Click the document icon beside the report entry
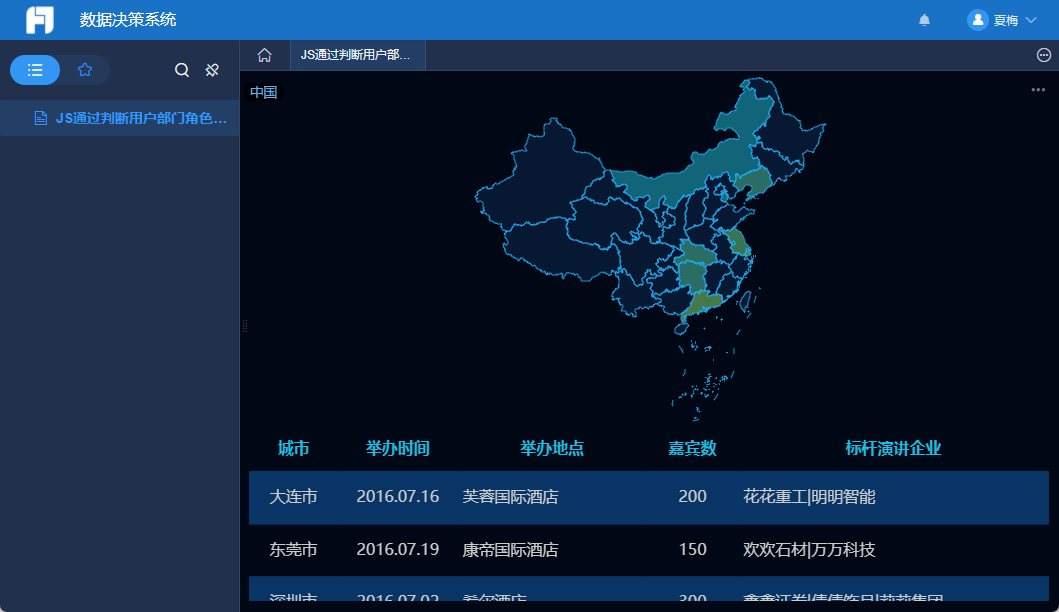 [41, 118]
